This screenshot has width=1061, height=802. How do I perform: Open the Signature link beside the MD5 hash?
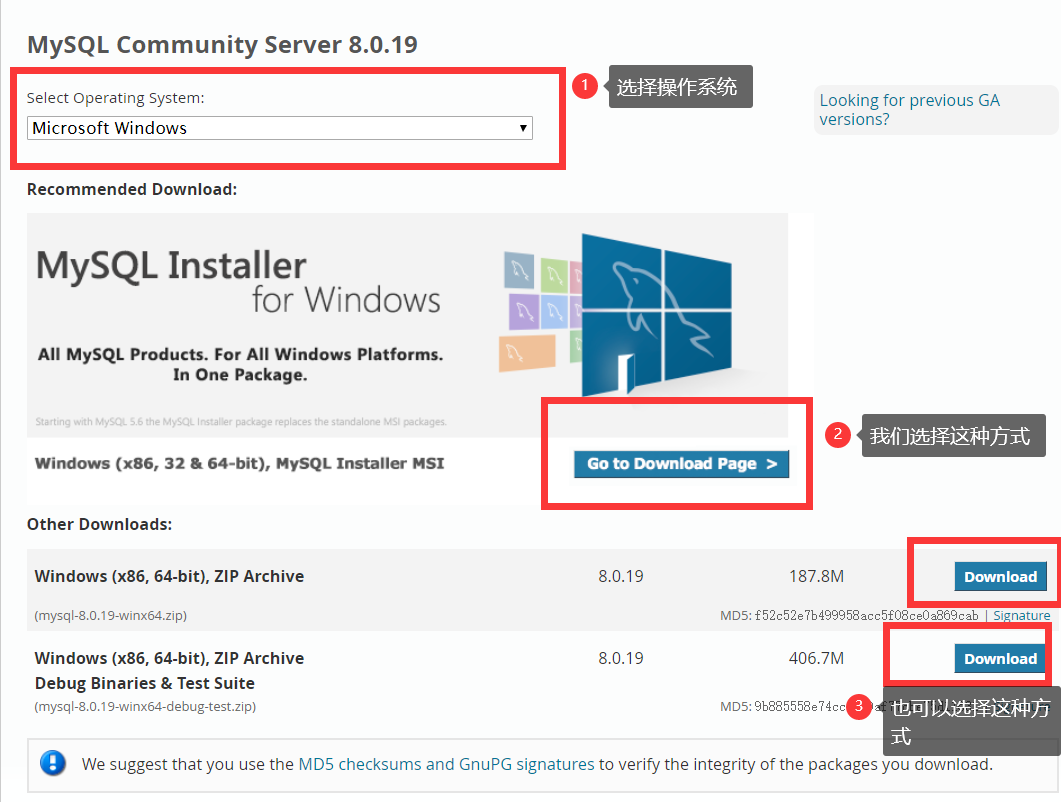[x=1021, y=616]
